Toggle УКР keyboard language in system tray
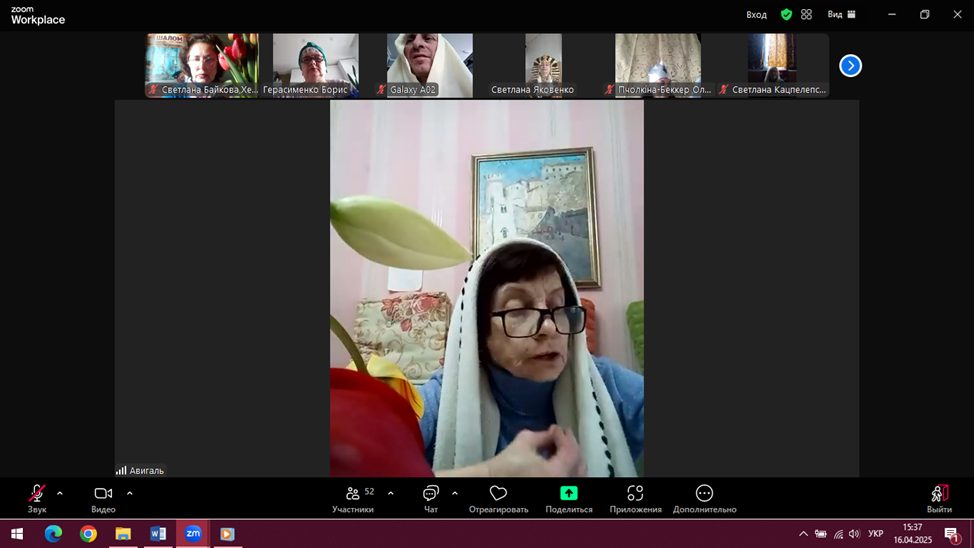 click(875, 534)
